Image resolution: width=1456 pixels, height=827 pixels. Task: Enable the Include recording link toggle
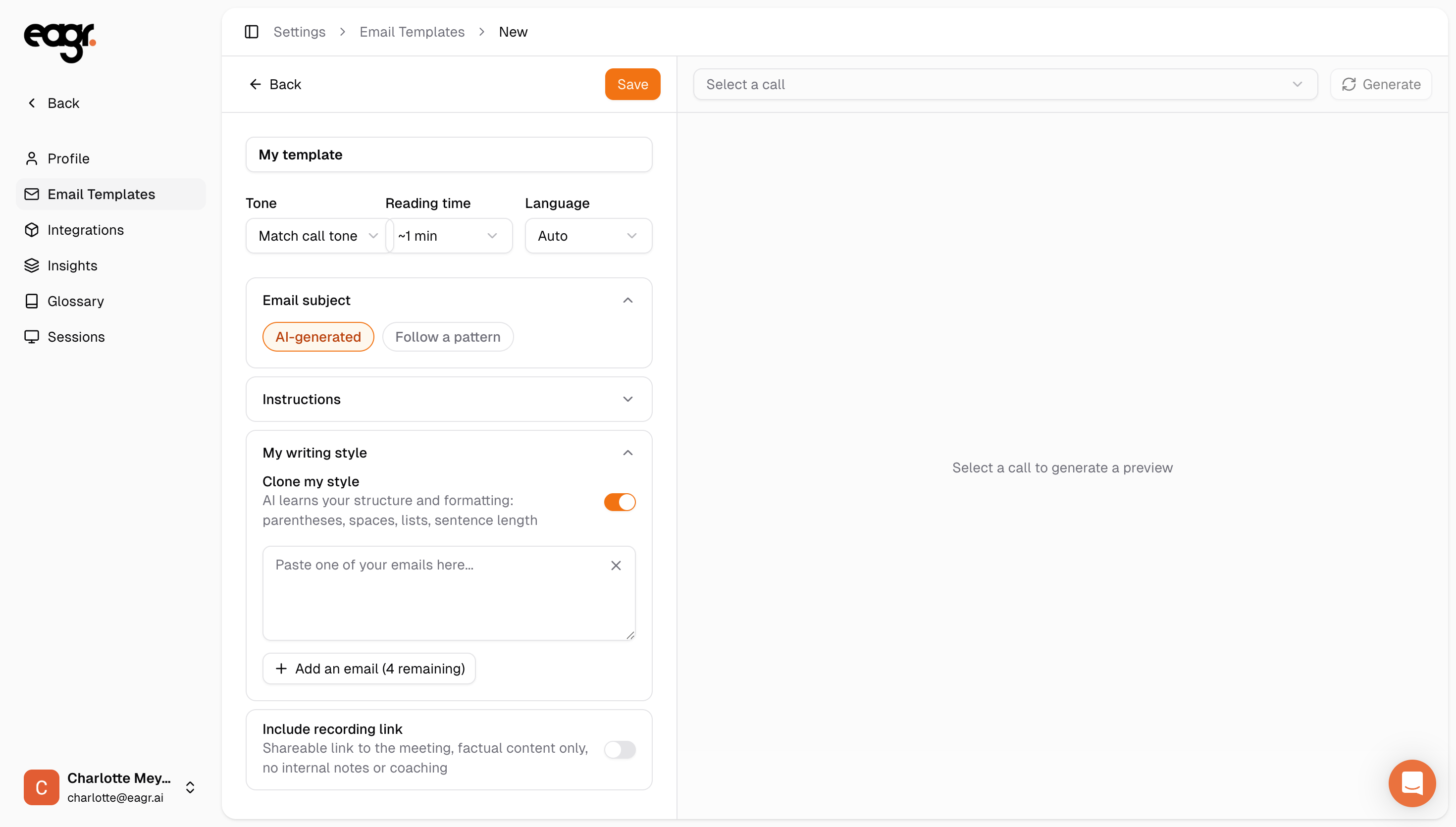point(620,749)
